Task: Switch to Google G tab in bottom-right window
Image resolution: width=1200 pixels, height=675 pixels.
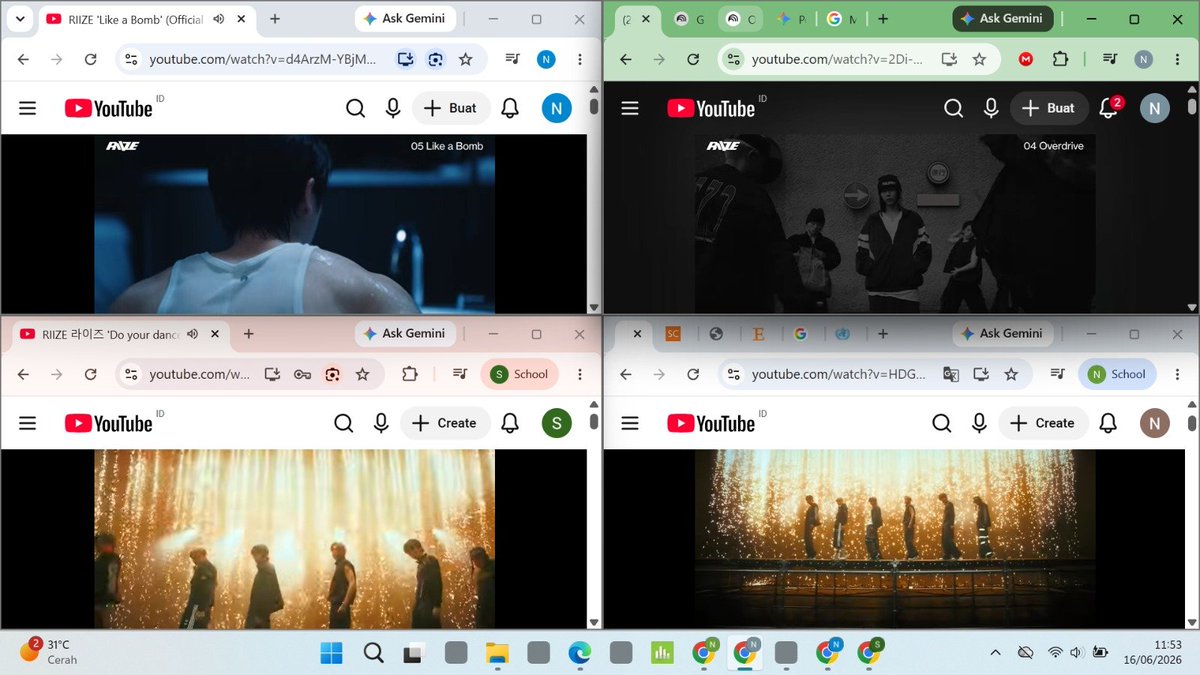Action: (x=801, y=334)
